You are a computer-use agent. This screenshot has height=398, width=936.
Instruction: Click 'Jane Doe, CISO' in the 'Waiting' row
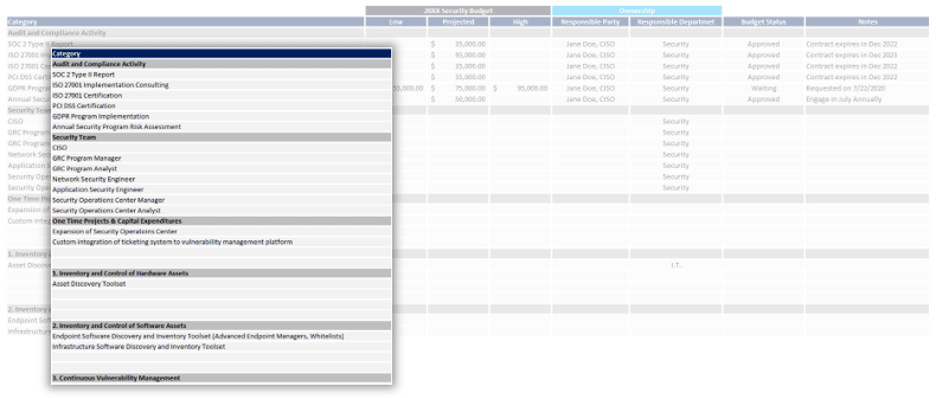coord(590,88)
